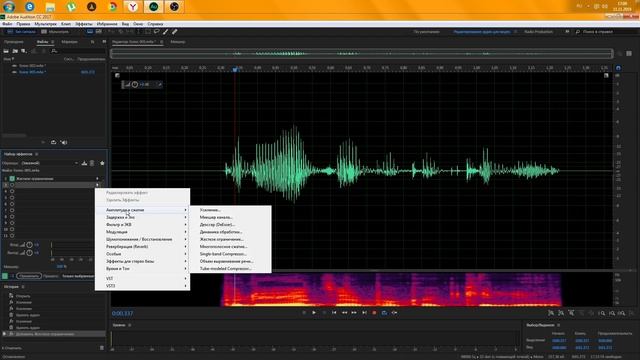This screenshot has height=360, width=640.
Task: Switch to Multitrack (Мультитрек) editor view
Action: tap(55, 31)
